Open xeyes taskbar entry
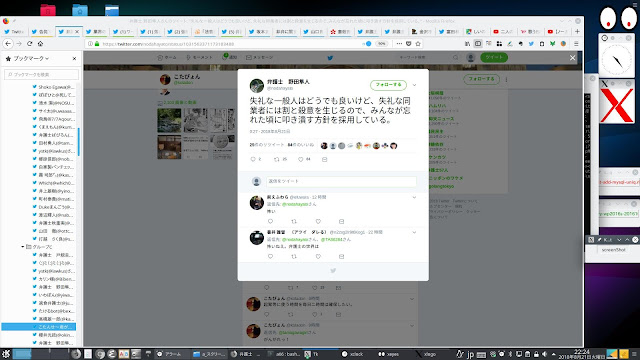640x360 pixels. pyautogui.click(x=389, y=354)
